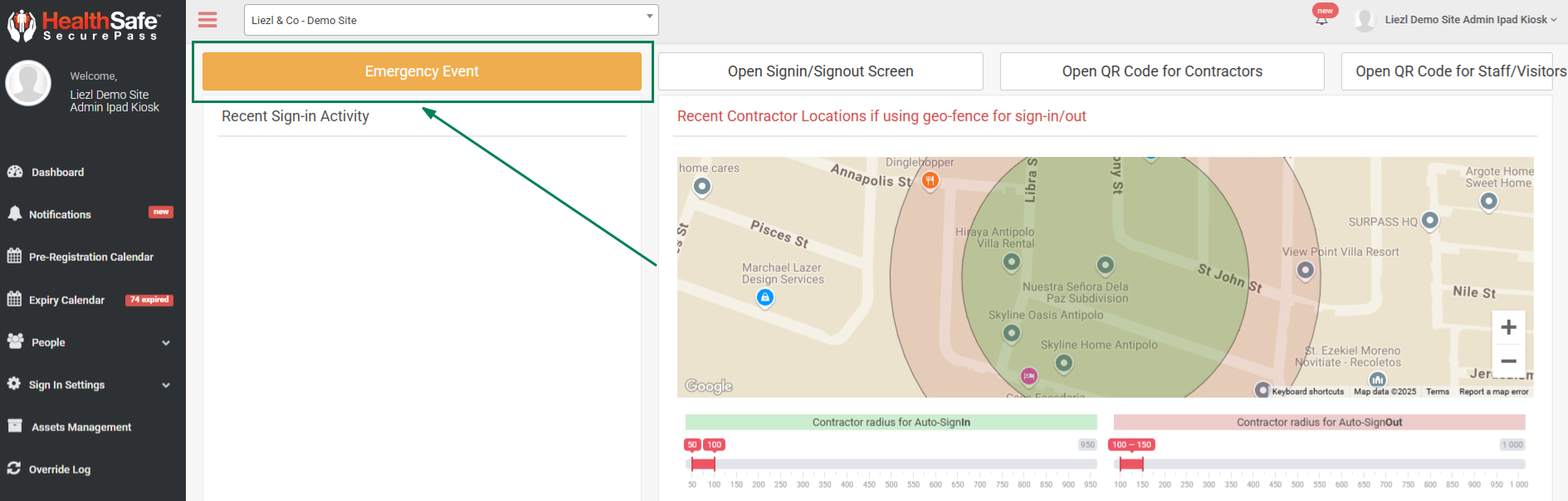Click the user avatar in sidebar
The width and height of the screenshot is (1568, 501).
28,83
